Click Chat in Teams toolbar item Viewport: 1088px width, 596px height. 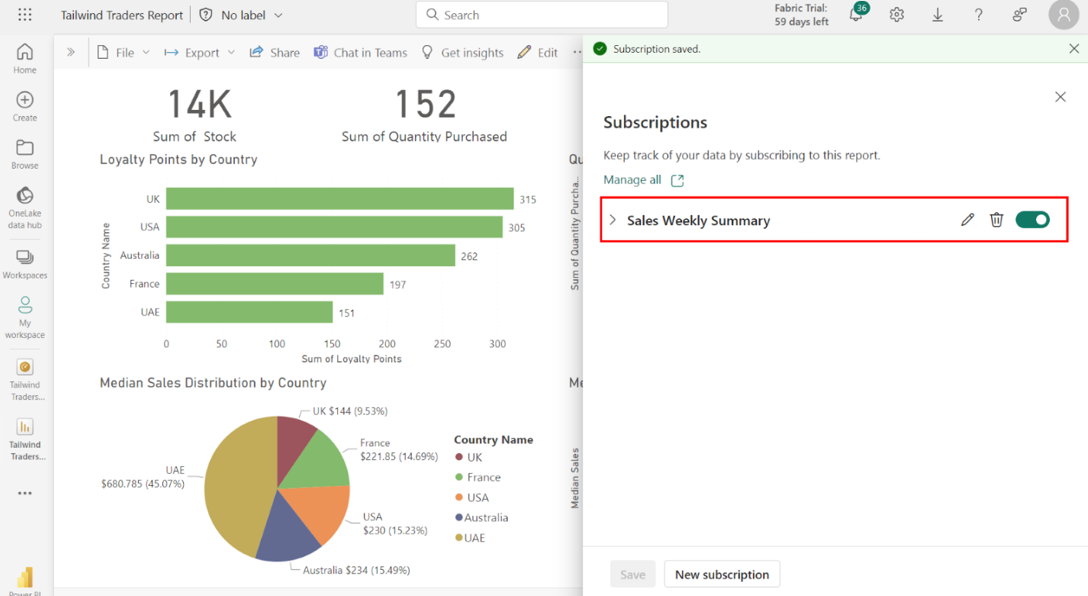(360, 52)
